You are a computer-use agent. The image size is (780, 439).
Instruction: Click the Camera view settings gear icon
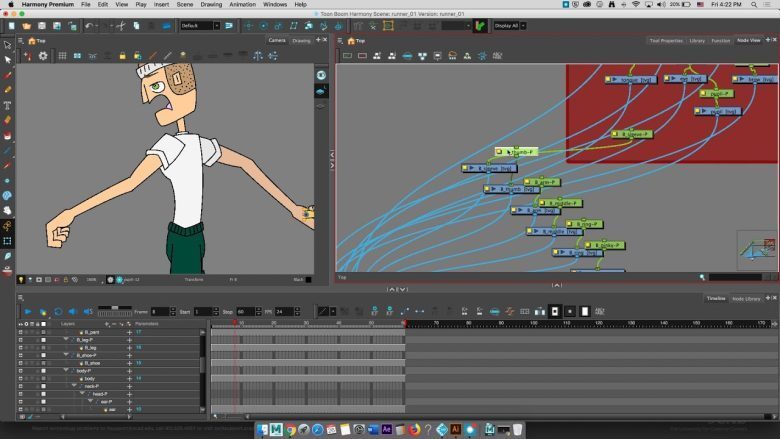click(x=43, y=56)
